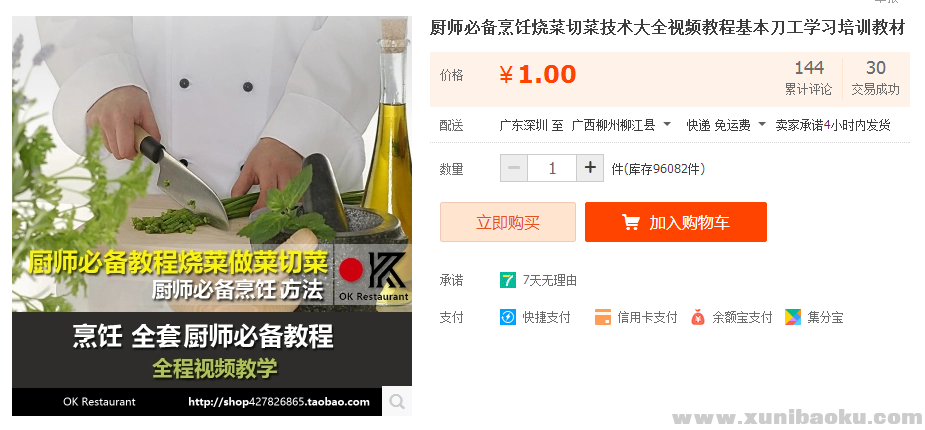The width and height of the screenshot is (925, 430).
Task: Expand the 快递 免运费 shipping dropdown
Action: [726, 125]
